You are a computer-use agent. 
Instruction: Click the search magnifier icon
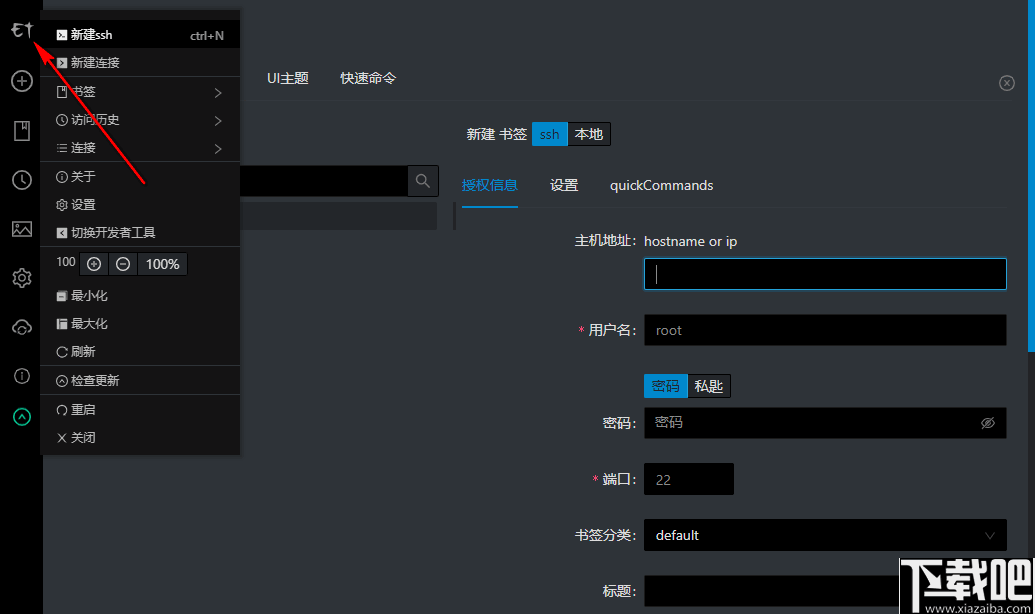422,181
